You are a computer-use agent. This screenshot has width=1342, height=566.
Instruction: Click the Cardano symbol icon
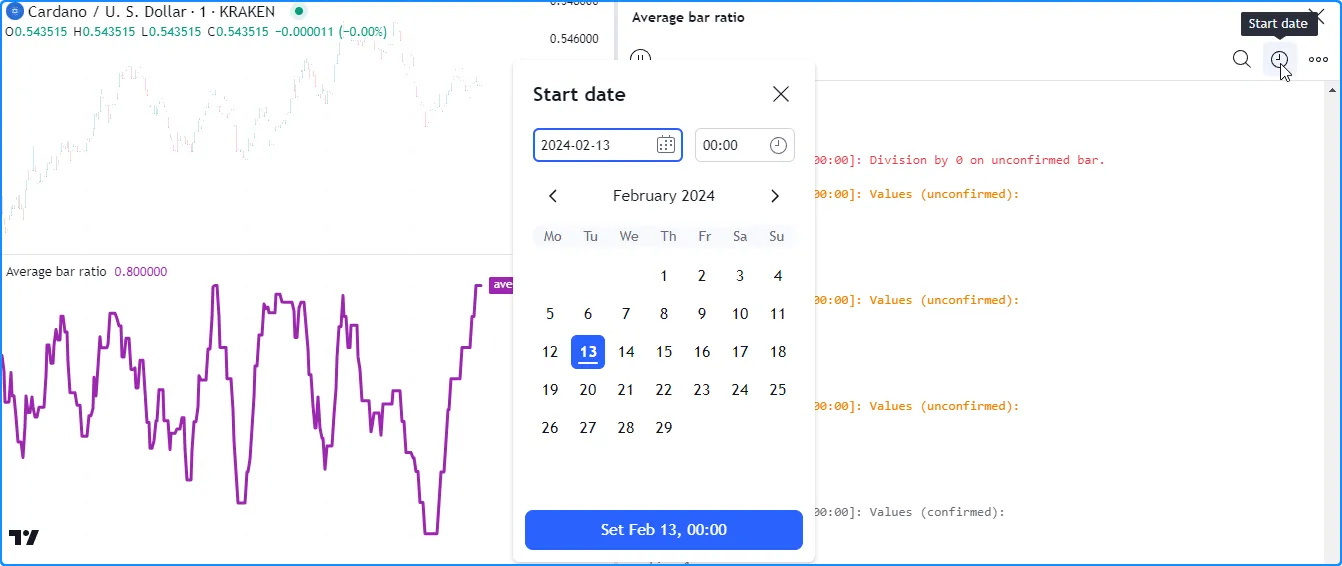15,12
